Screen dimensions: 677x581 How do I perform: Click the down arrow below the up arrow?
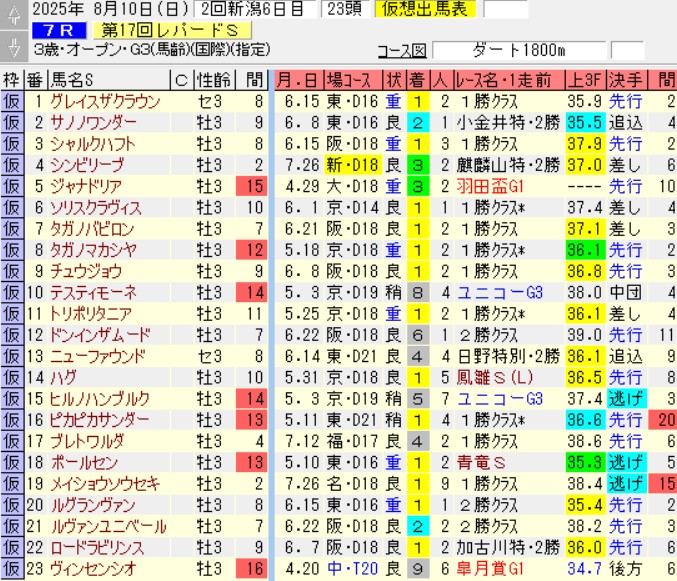tap(12, 49)
